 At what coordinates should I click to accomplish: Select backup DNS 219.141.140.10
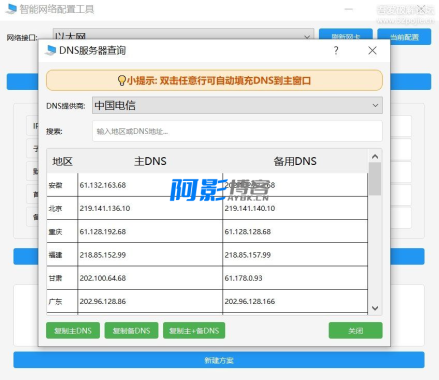[295, 208]
